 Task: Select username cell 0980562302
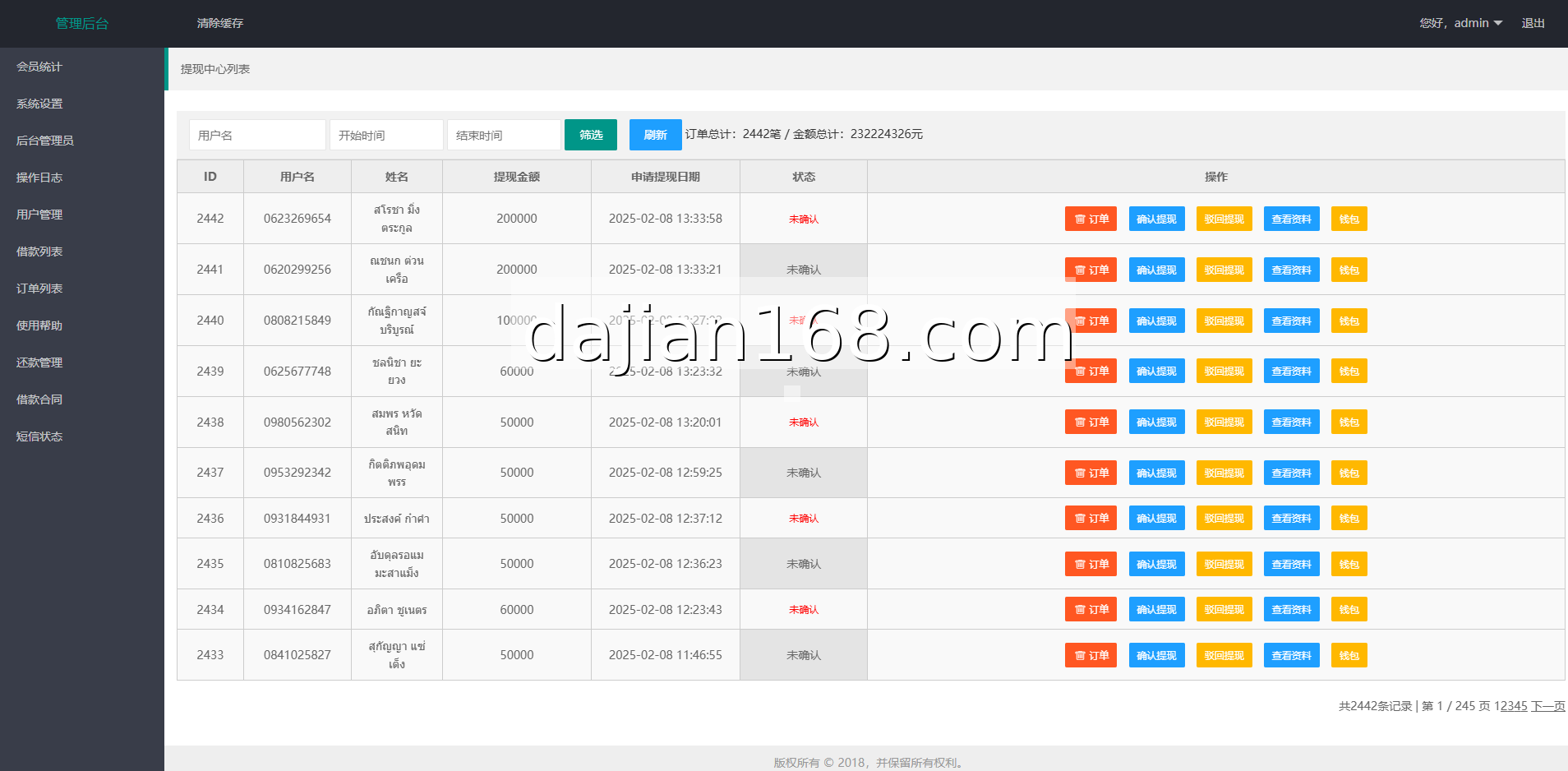click(x=297, y=422)
